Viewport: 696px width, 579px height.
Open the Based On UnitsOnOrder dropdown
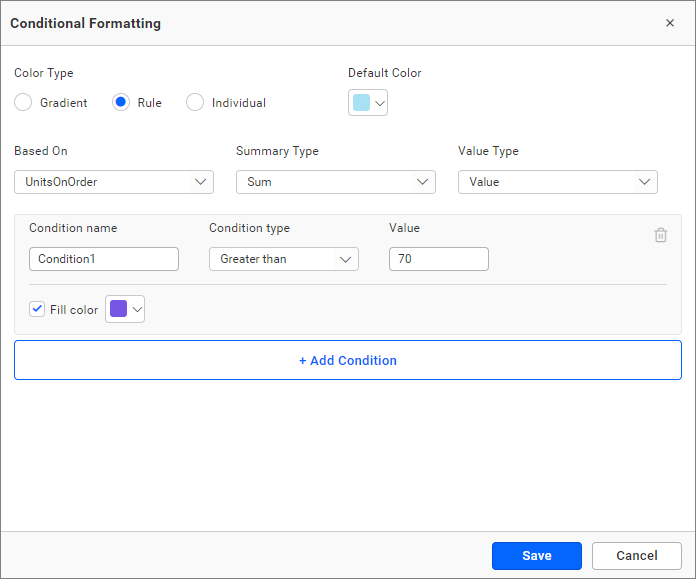pyautogui.click(x=113, y=182)
